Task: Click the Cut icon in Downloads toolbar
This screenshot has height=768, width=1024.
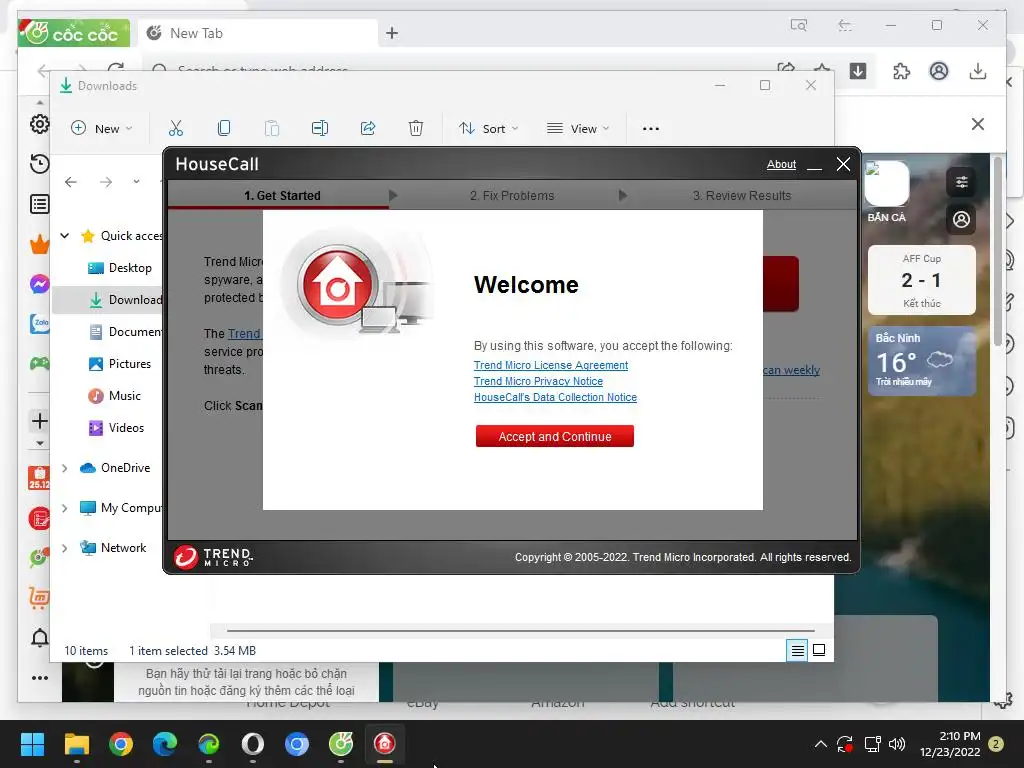Action: tap(176, 128)
